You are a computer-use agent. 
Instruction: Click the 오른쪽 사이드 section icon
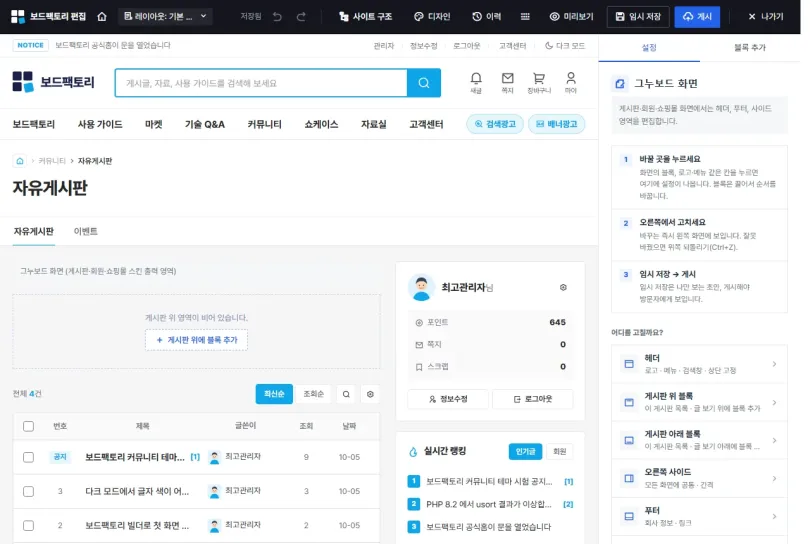(x=629, y=478)
